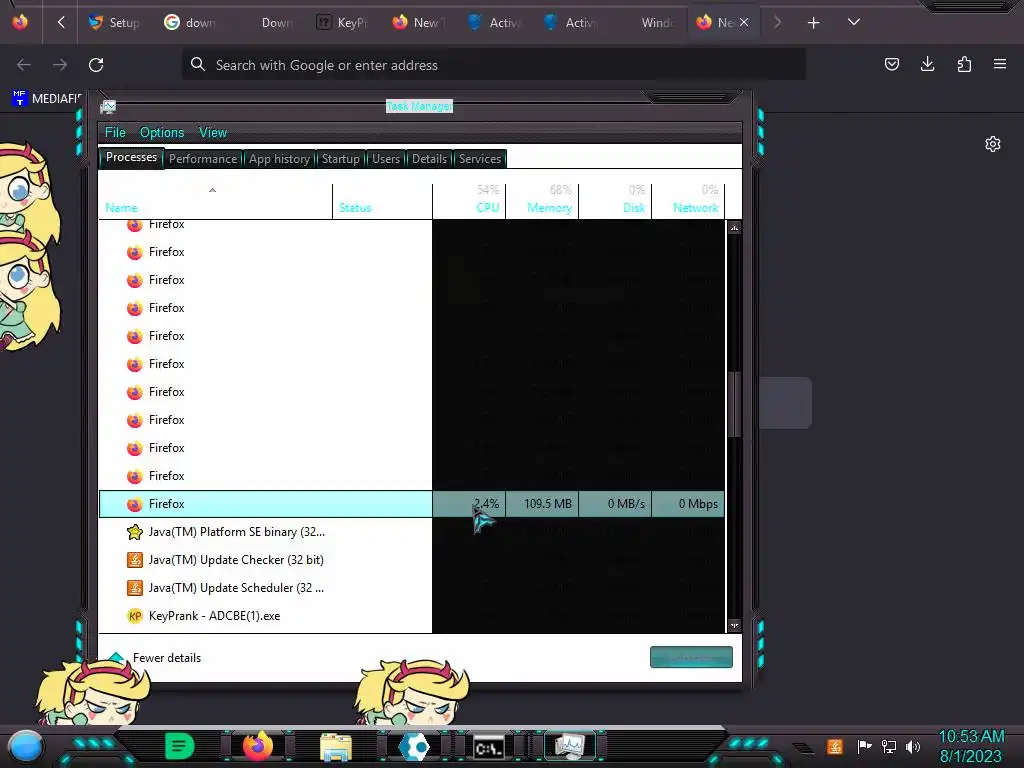
Task: Go forward using the browser forward arrow
Action: [x=60, y=65]
